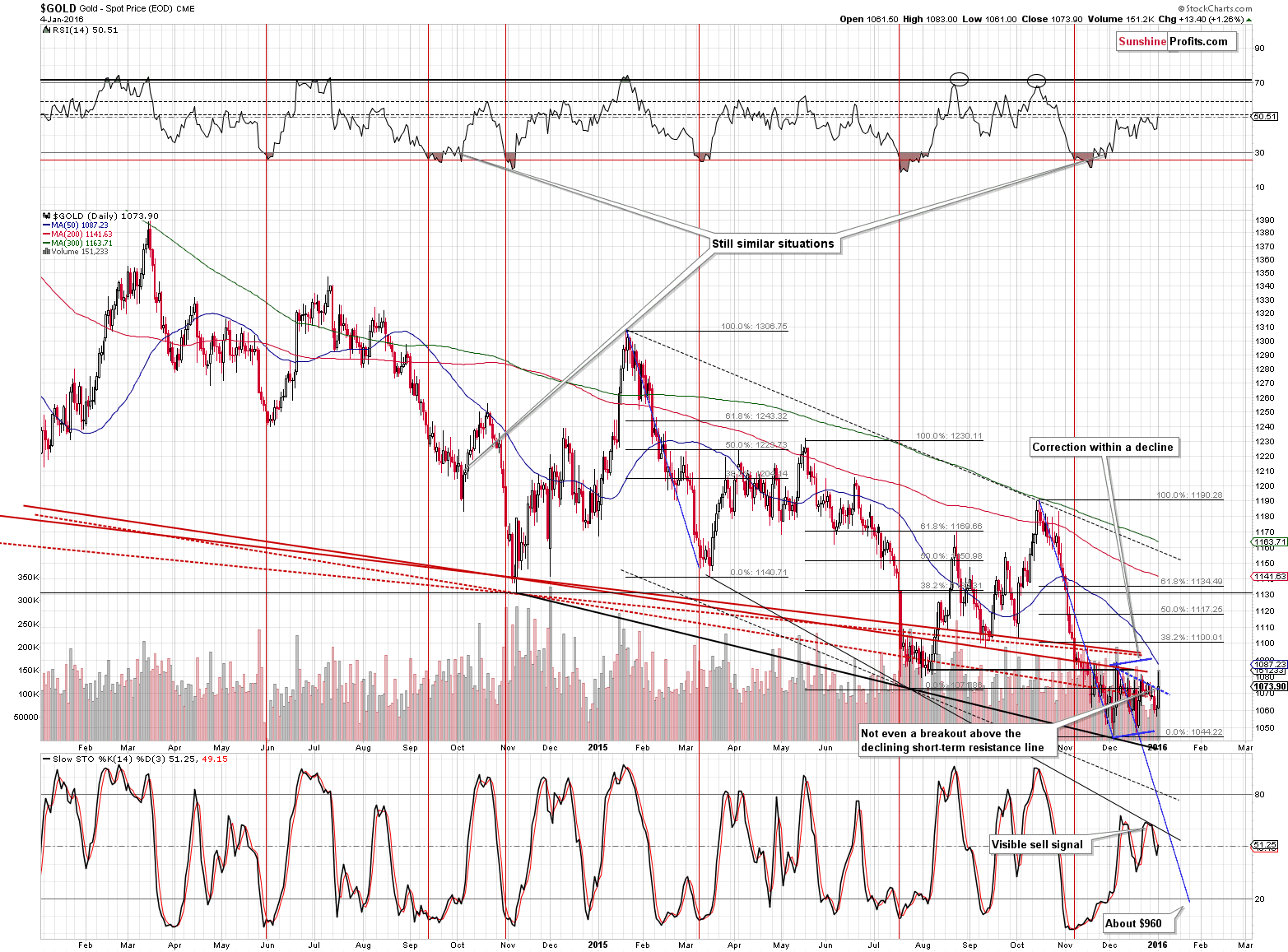Screen dimensions: 1288x952
Task: Click the 2016 year label on price time axis
Action: (1156, 748)
